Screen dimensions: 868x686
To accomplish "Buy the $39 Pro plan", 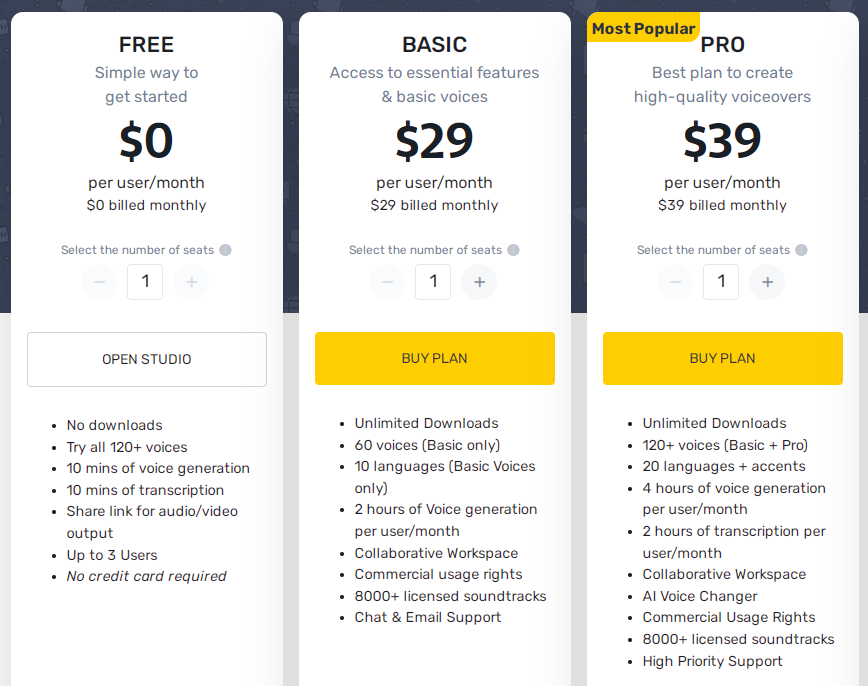I will [x=722, y=358].
